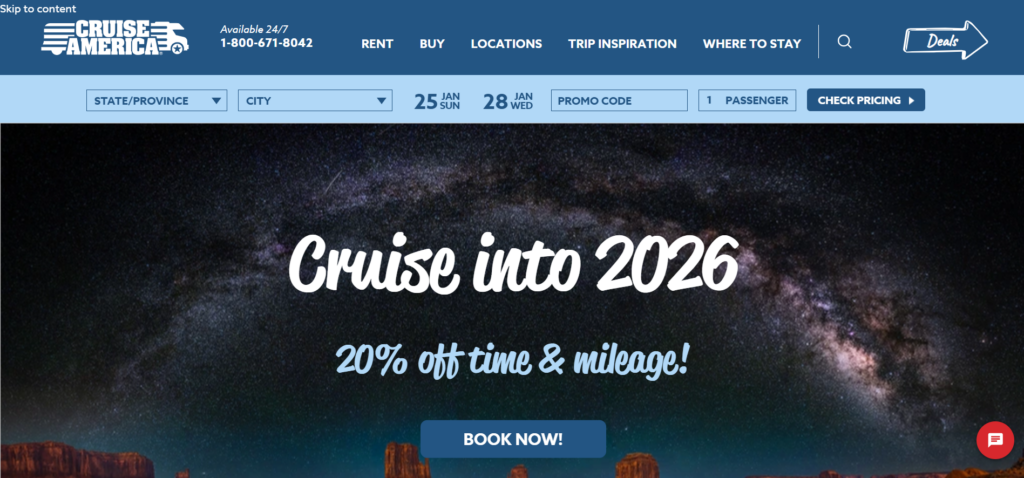Open the Rent menu

click(377, 44)
